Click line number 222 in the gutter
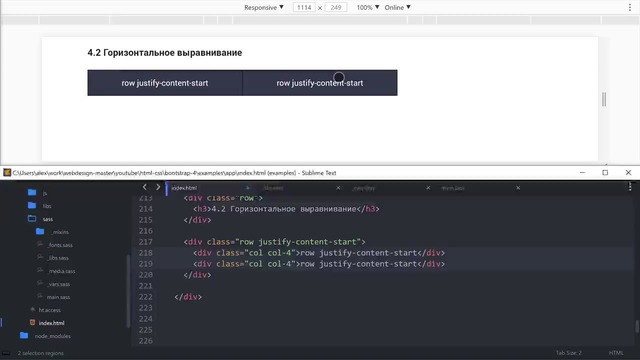The width and height of the screenshot is (640, 360). click(x=146, y=297)
